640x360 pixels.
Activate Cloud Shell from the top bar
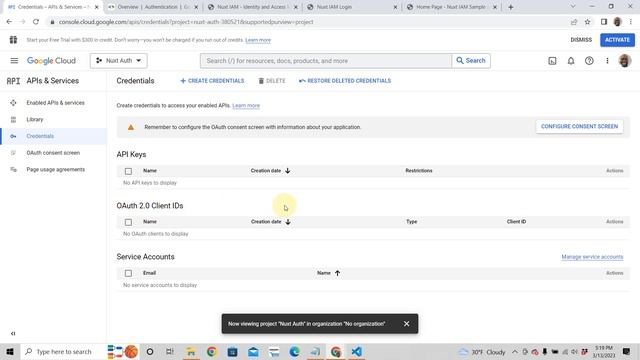pyautogui.click(x=552, y=61)
